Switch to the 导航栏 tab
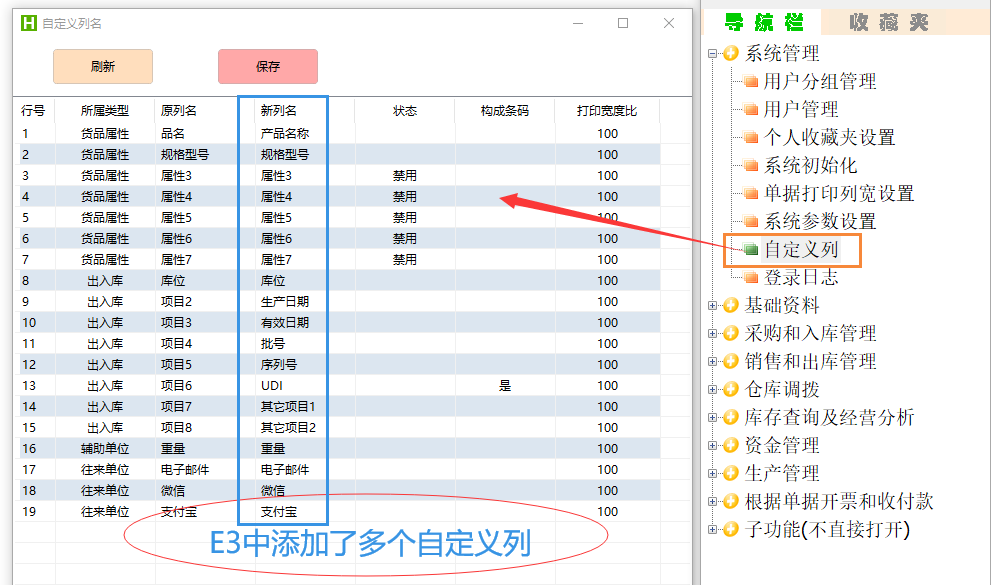The width and height of the screenshot is (991, 585). point(763,23)
